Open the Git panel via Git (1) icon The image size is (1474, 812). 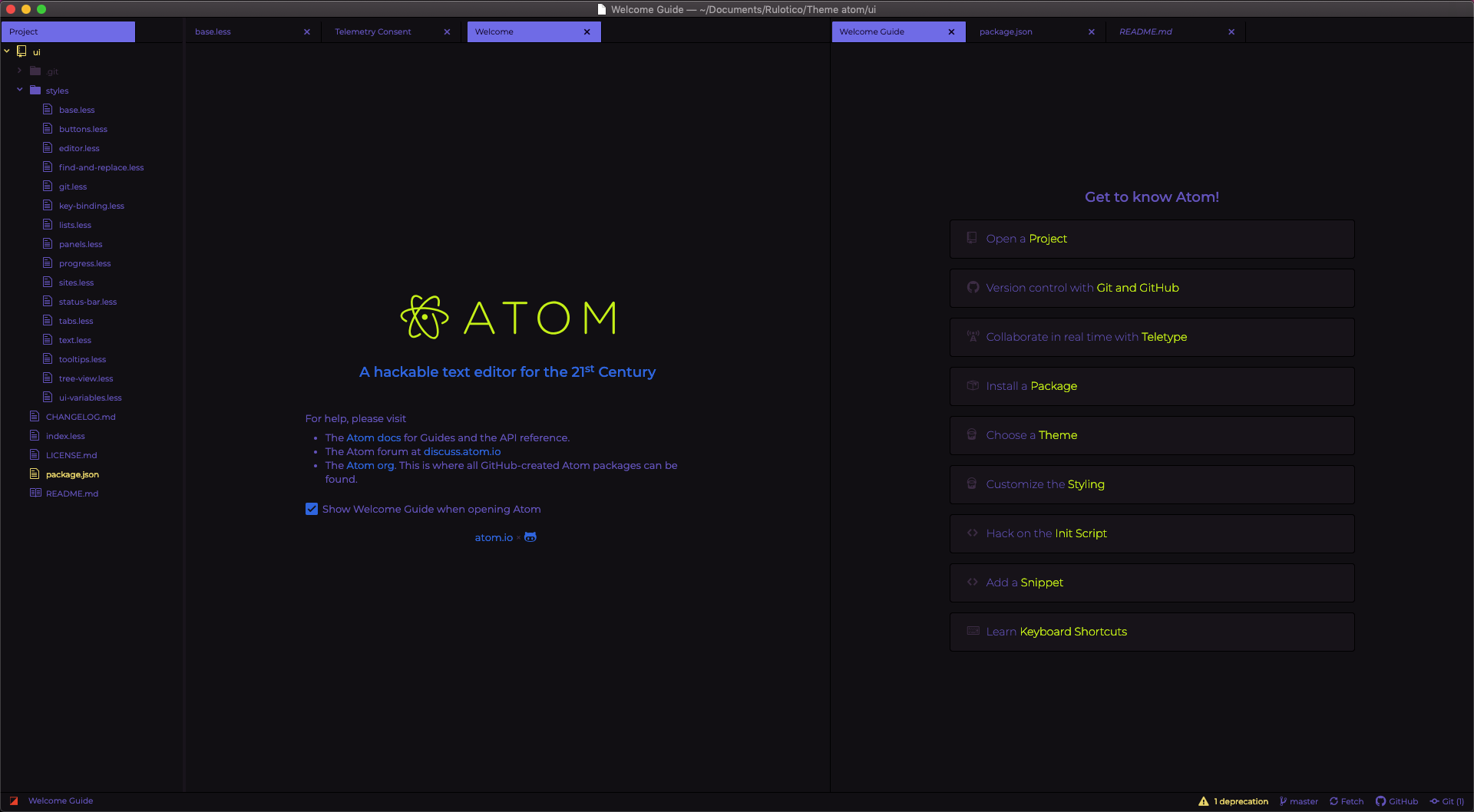pyautogui.click(x=1433, y=800)
